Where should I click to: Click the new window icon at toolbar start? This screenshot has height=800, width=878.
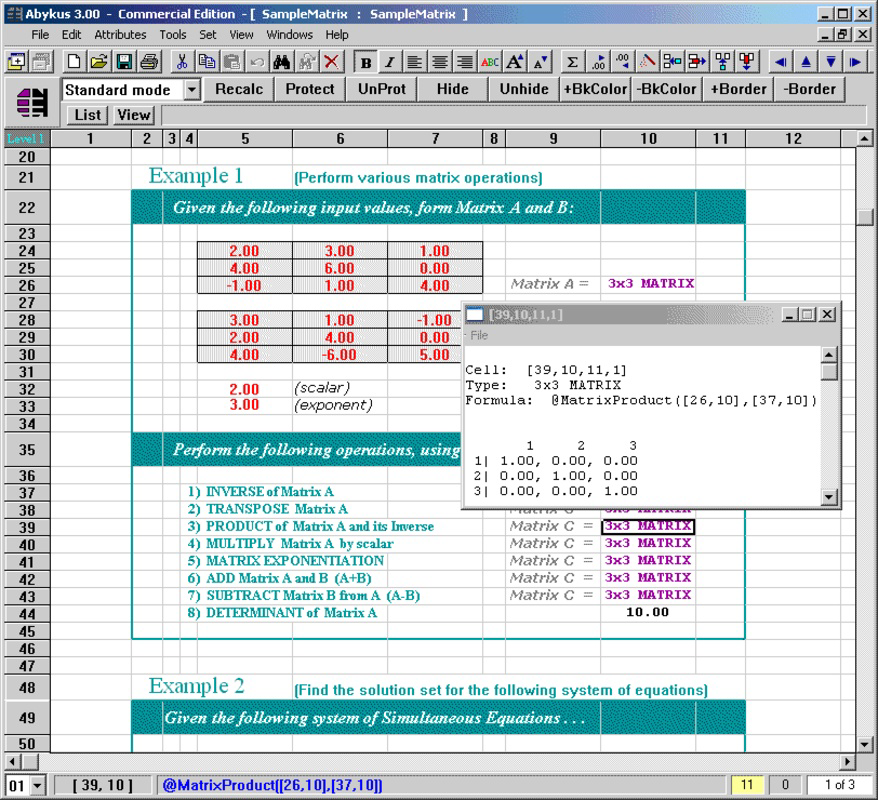[x=16, y=62]
